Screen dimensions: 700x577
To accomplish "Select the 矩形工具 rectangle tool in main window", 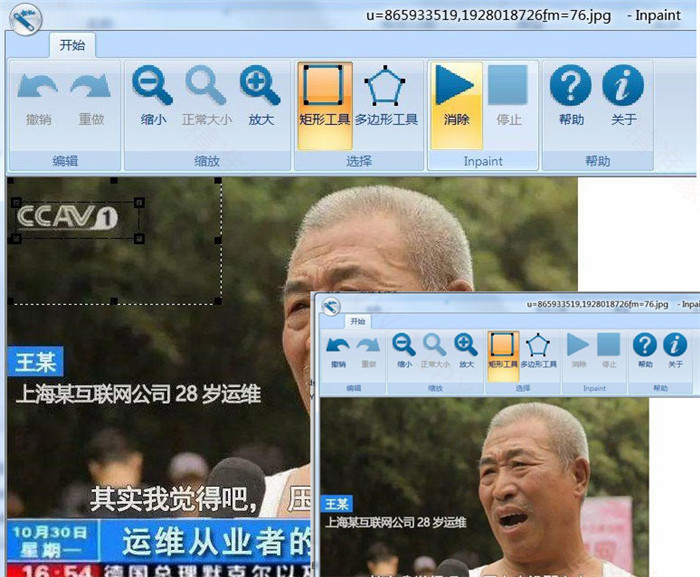I will tap(325, 105).
